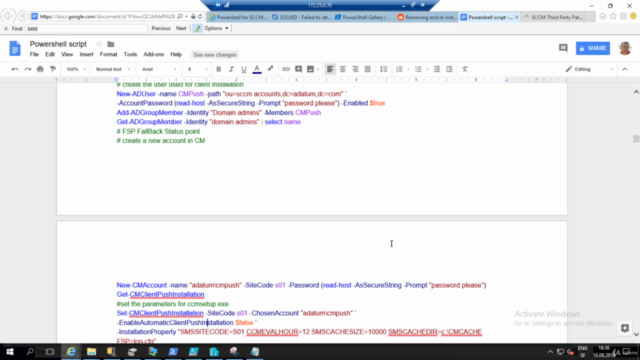Open comments history icon
The width and height of the screenshot is (640, 360).
point(563,48)
